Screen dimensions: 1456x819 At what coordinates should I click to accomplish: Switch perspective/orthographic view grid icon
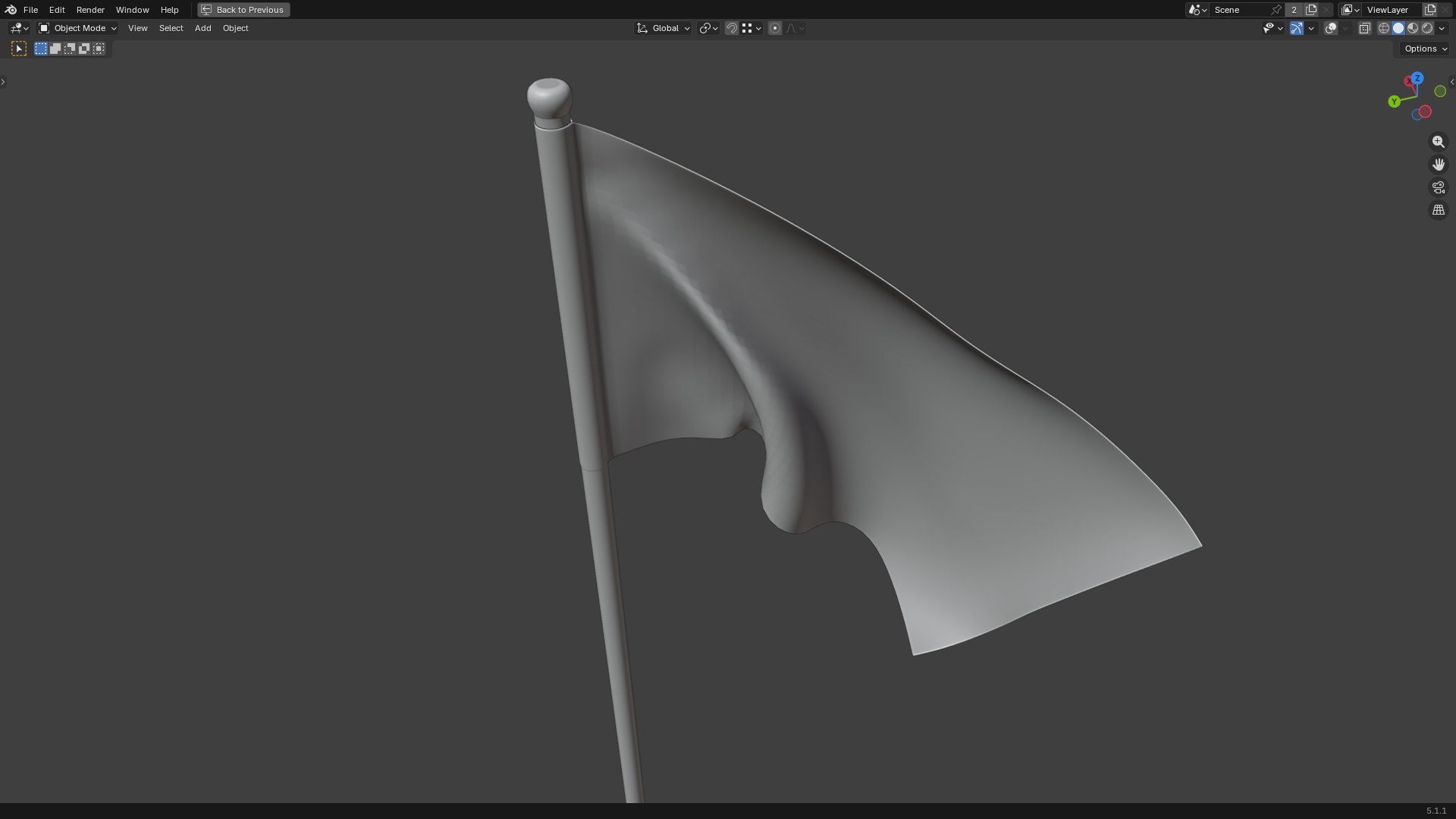[1439, 210]
